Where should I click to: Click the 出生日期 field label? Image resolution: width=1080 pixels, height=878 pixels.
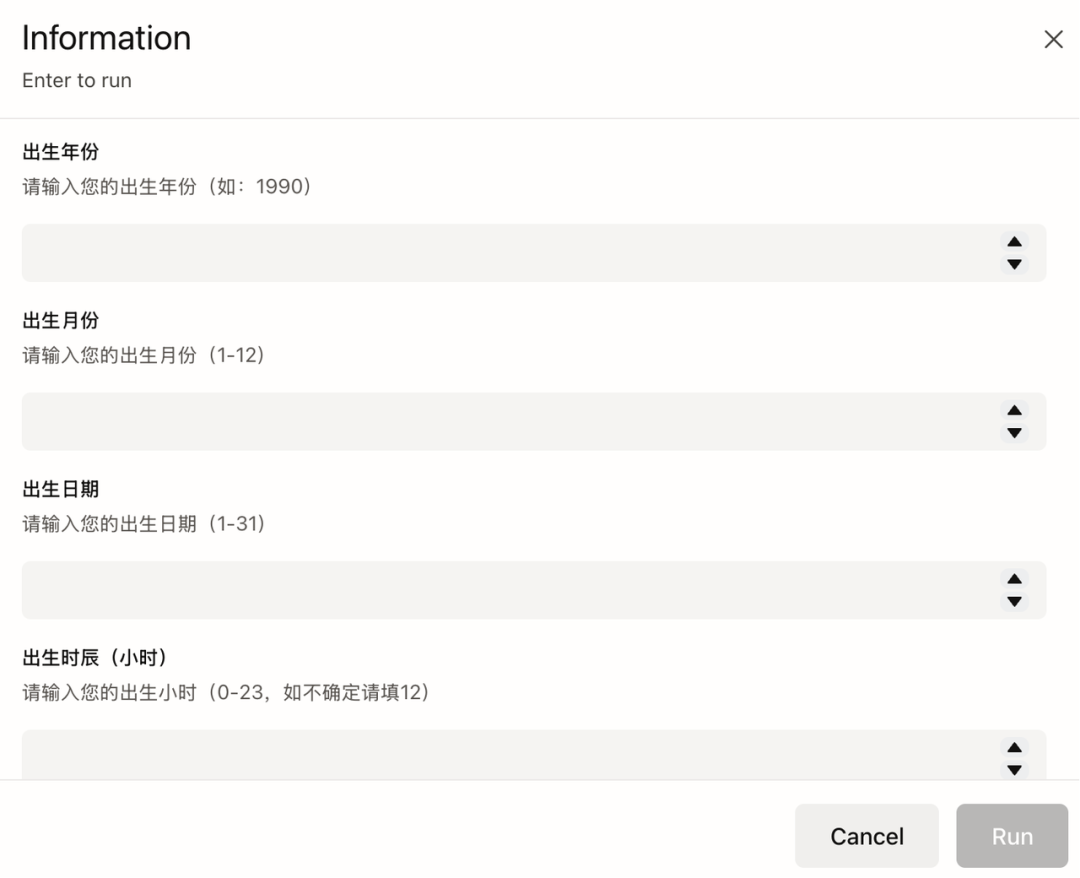pos(61,489)
